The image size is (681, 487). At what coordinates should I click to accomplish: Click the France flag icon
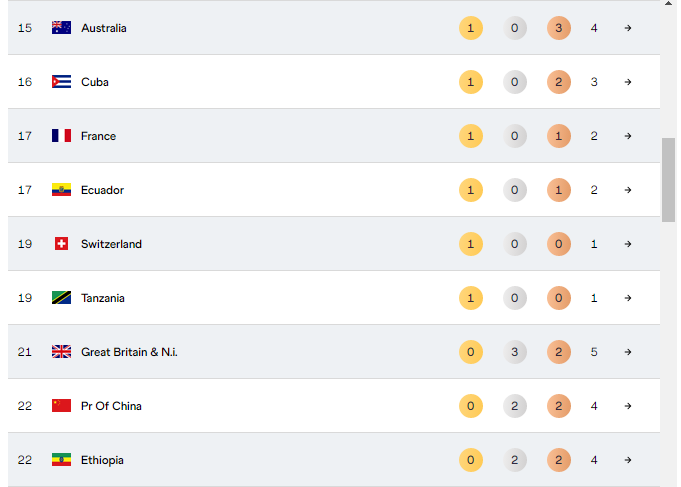(61, 136)
